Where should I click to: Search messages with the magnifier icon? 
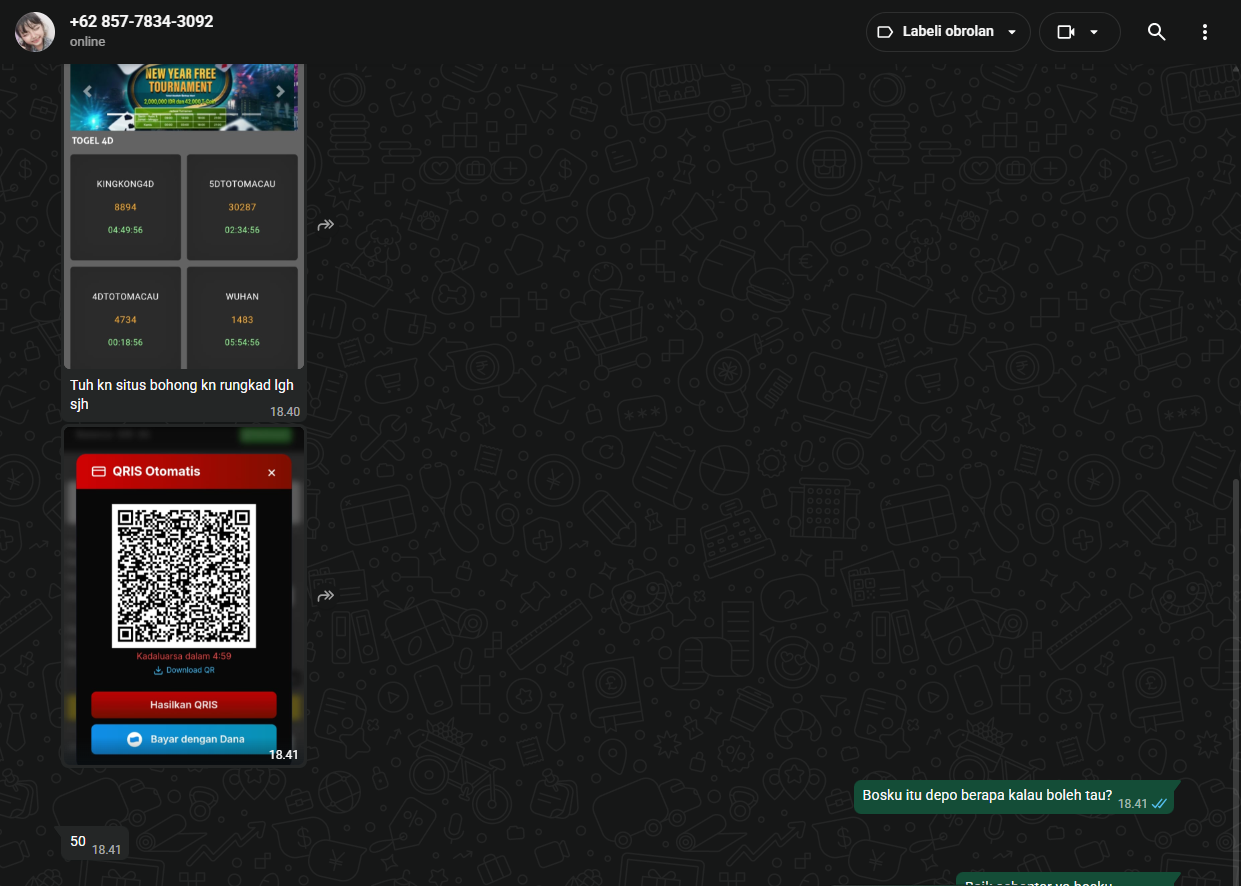click(x=1156, y=32)
